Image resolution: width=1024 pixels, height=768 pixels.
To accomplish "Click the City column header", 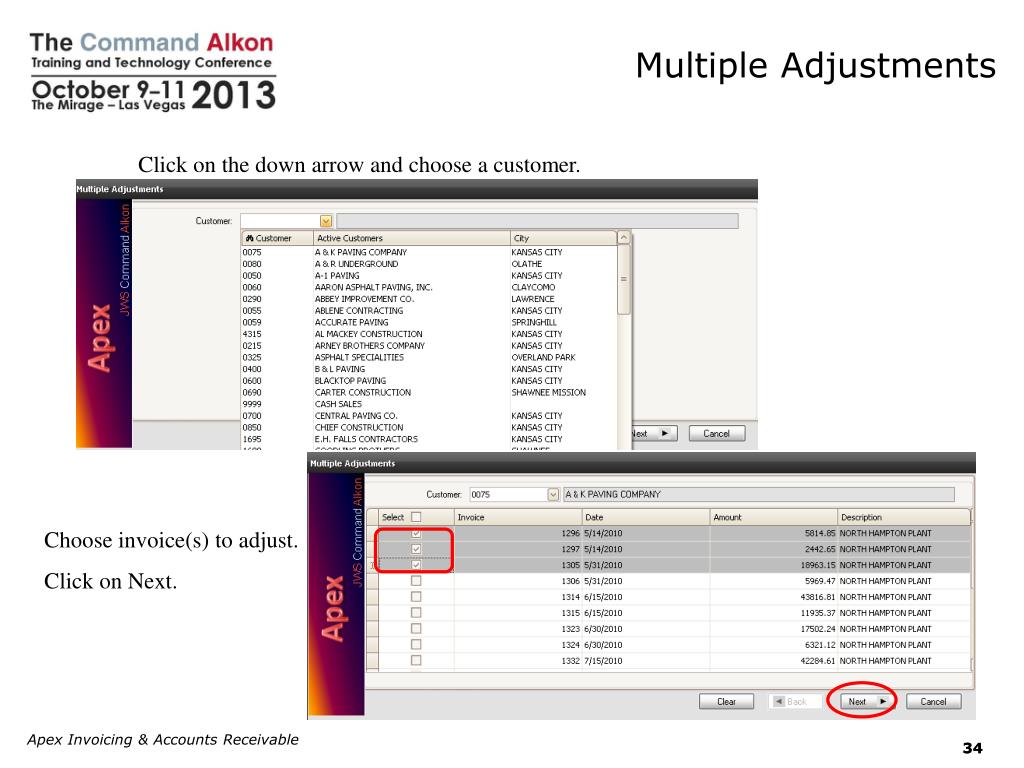I will pos(563,238).
